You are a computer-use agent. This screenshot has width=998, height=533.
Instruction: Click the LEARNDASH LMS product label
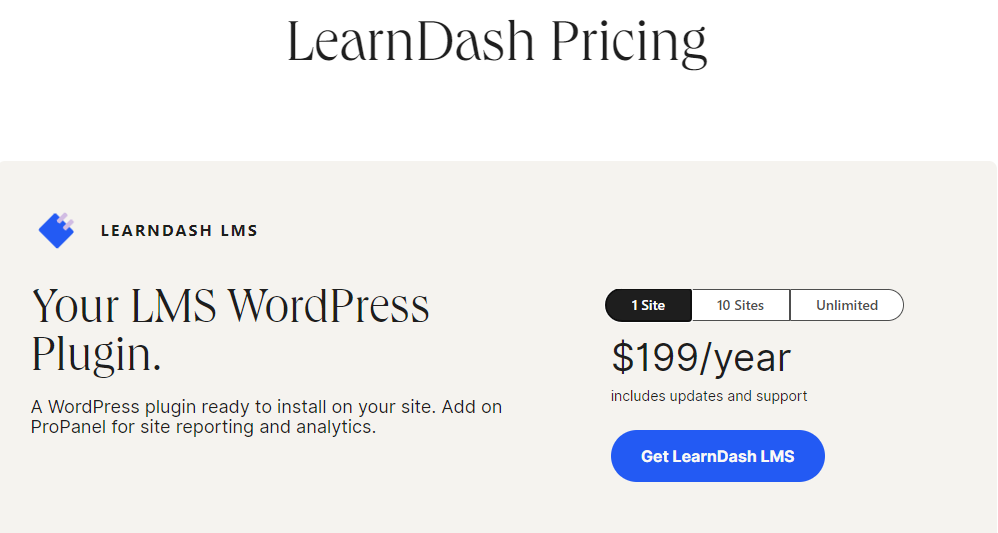(179, 231)
